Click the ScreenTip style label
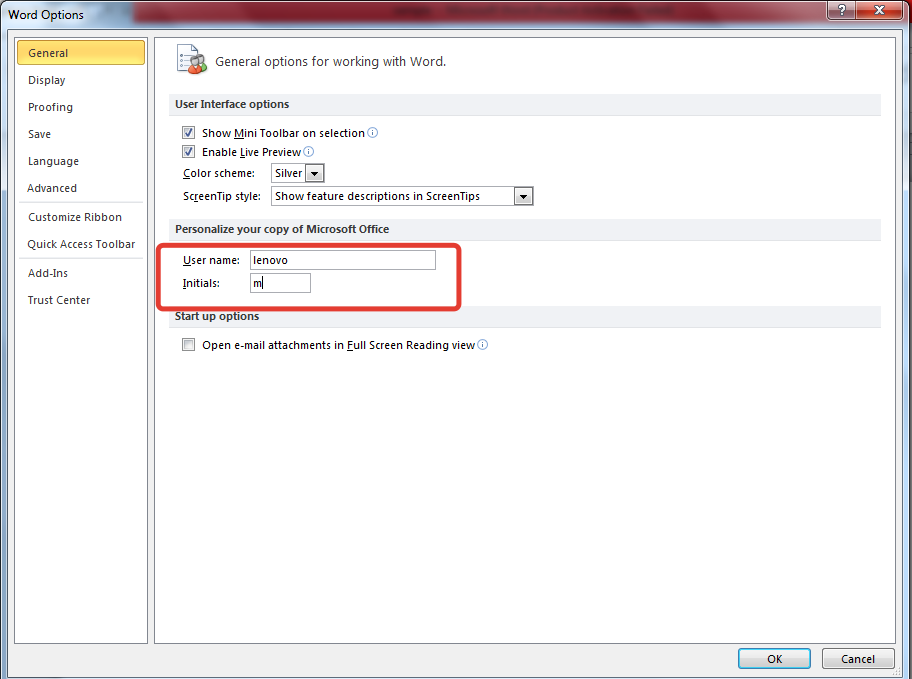This screenshot has height=679, width=912. (x=222, y=197)
